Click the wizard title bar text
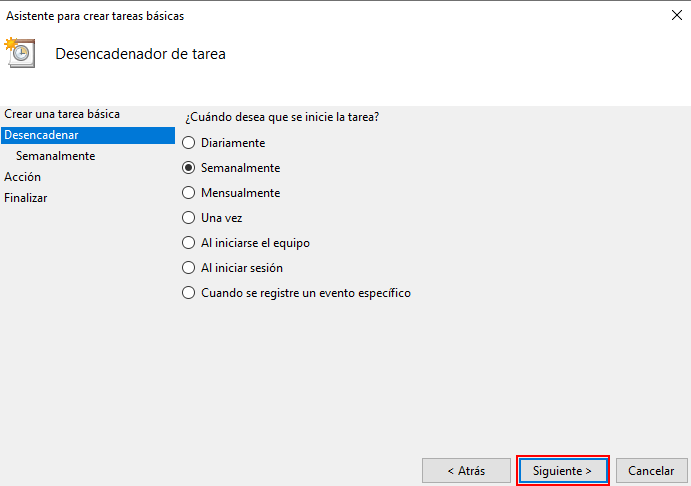Image resolution: width=691 pixels, height=486 pixels. (x=95, y=16)
